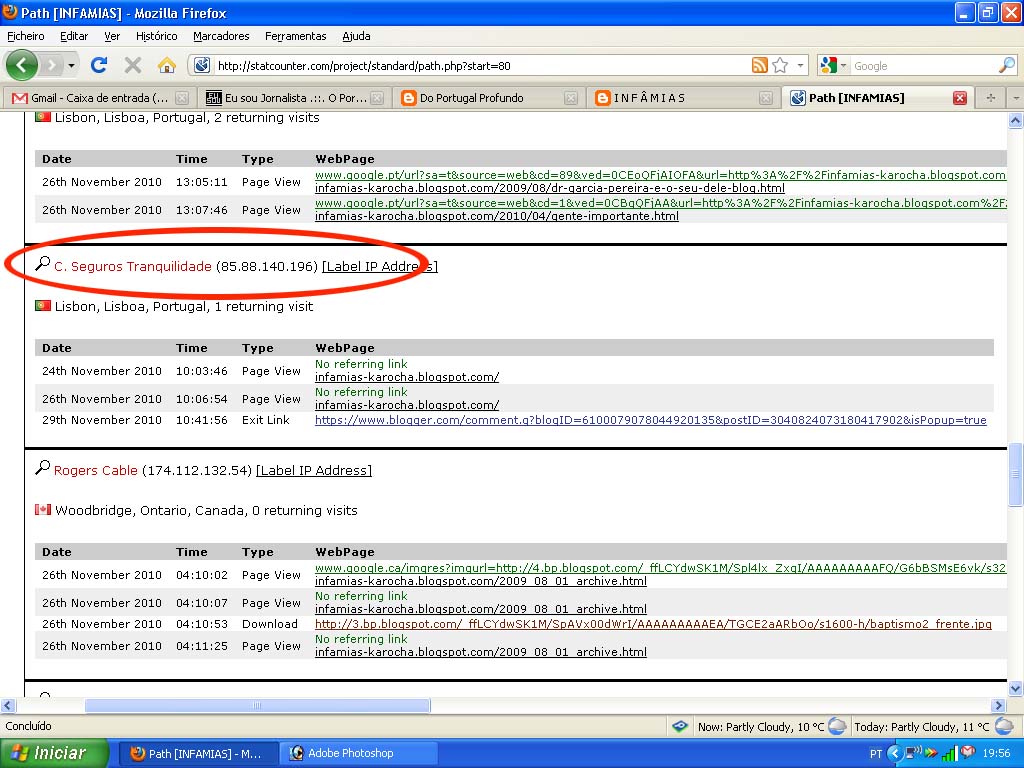Click Label IP Address for 85.88.140.196
Image resolution: width=1024 pixels, height=768 pixels.
pyautogui.click(x=379, y=266)
